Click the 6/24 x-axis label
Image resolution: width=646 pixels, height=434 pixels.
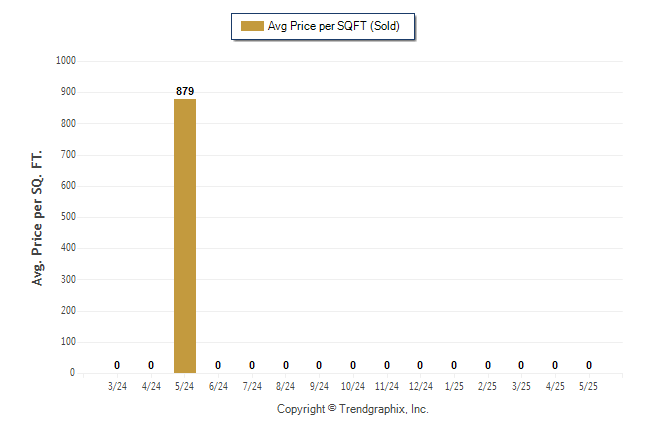[218, 386]
